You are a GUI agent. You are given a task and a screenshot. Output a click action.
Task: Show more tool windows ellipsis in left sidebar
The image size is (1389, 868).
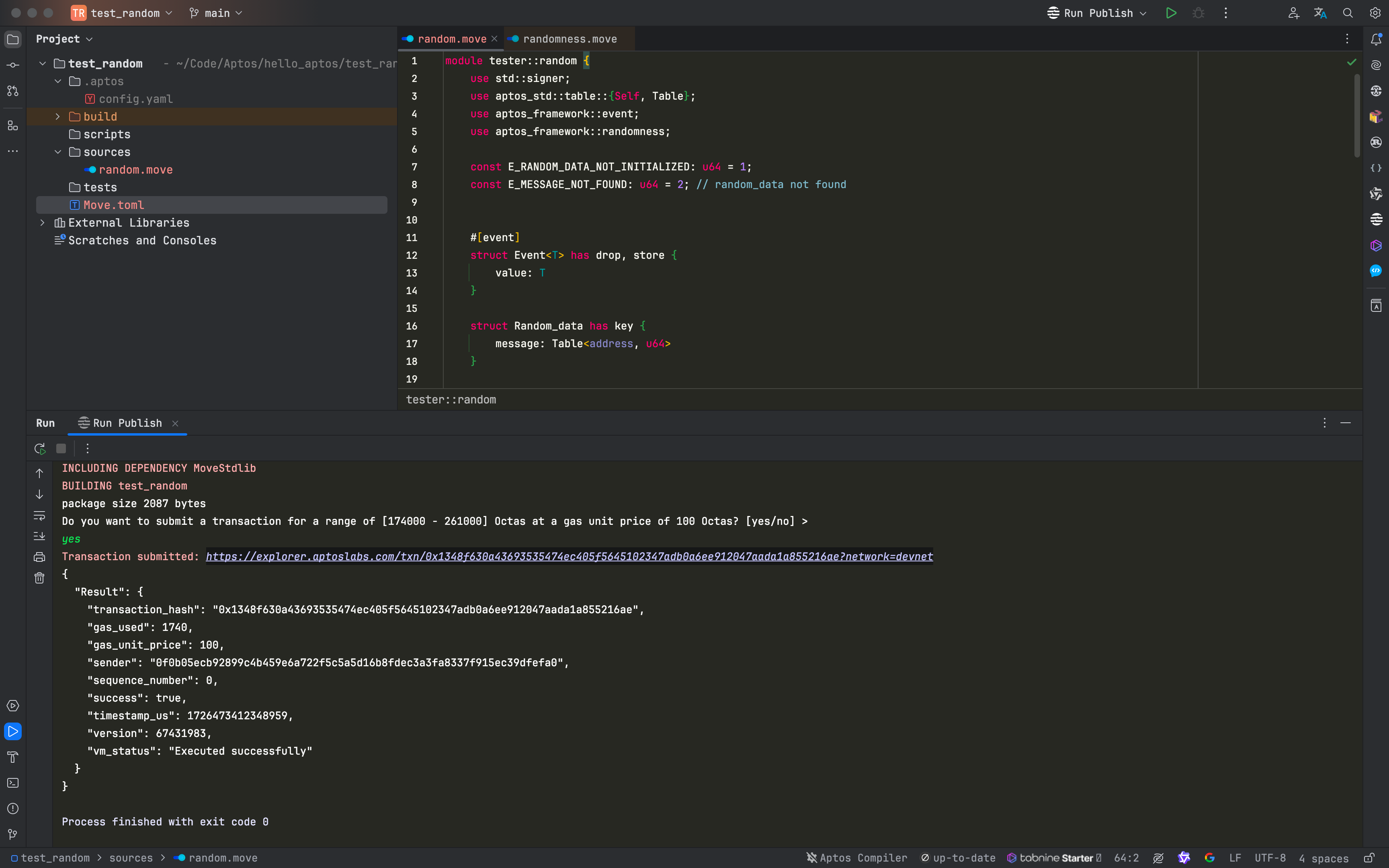point(12,151)
